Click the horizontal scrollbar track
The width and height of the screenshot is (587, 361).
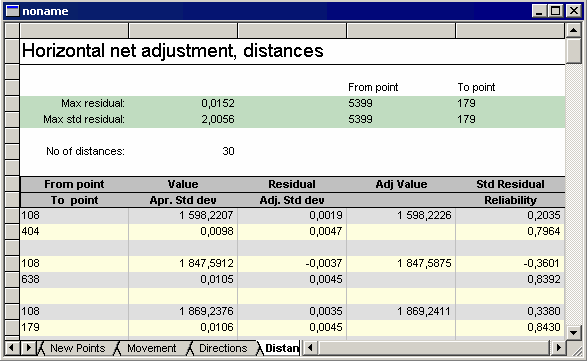click(434, 348)
